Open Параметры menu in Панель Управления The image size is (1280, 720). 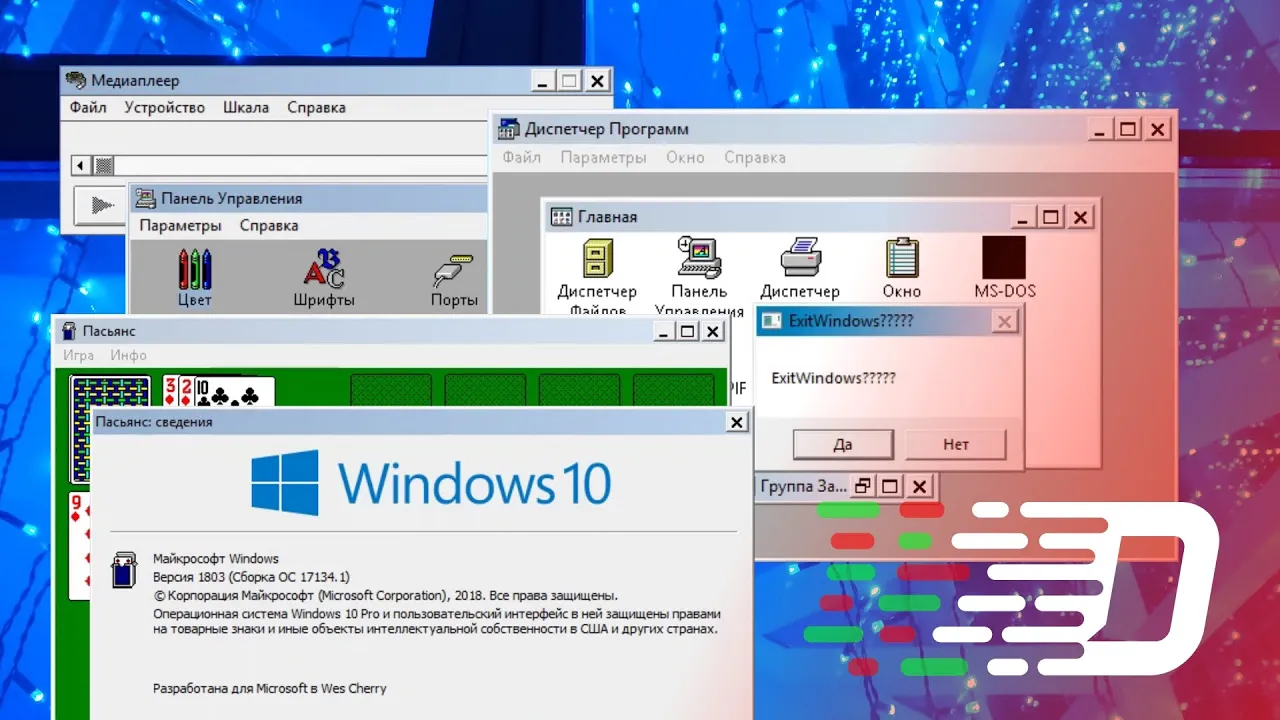tap(180, 225)
